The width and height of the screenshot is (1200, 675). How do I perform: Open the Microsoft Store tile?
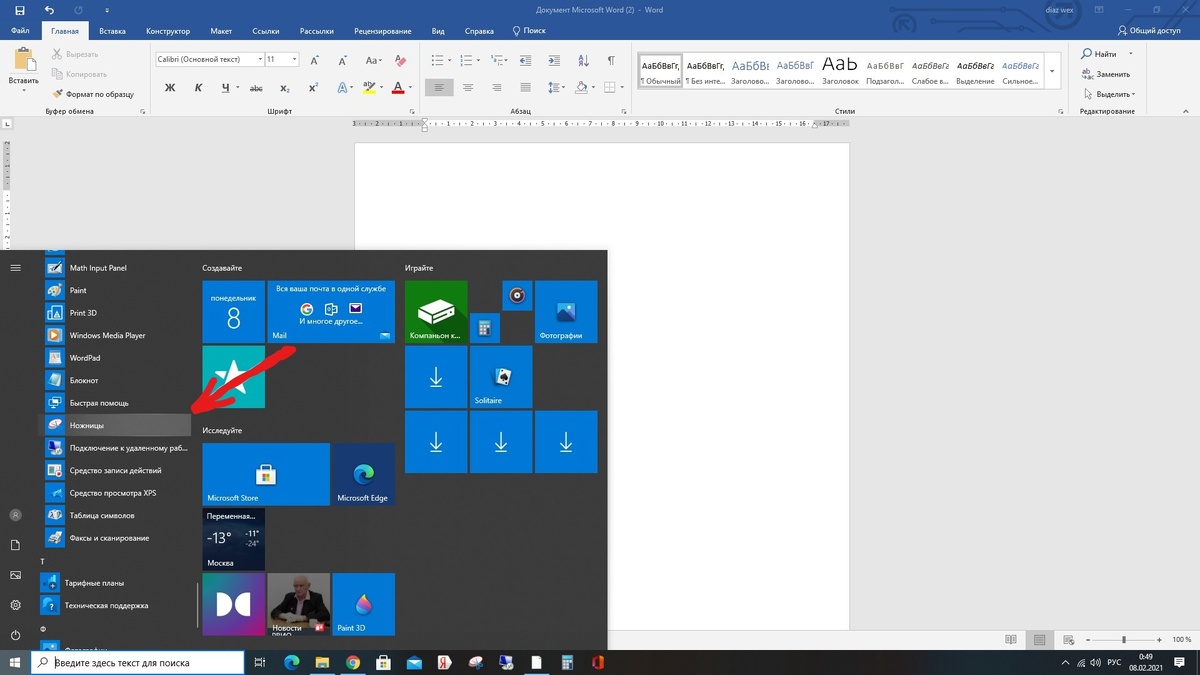coord(266,474)
